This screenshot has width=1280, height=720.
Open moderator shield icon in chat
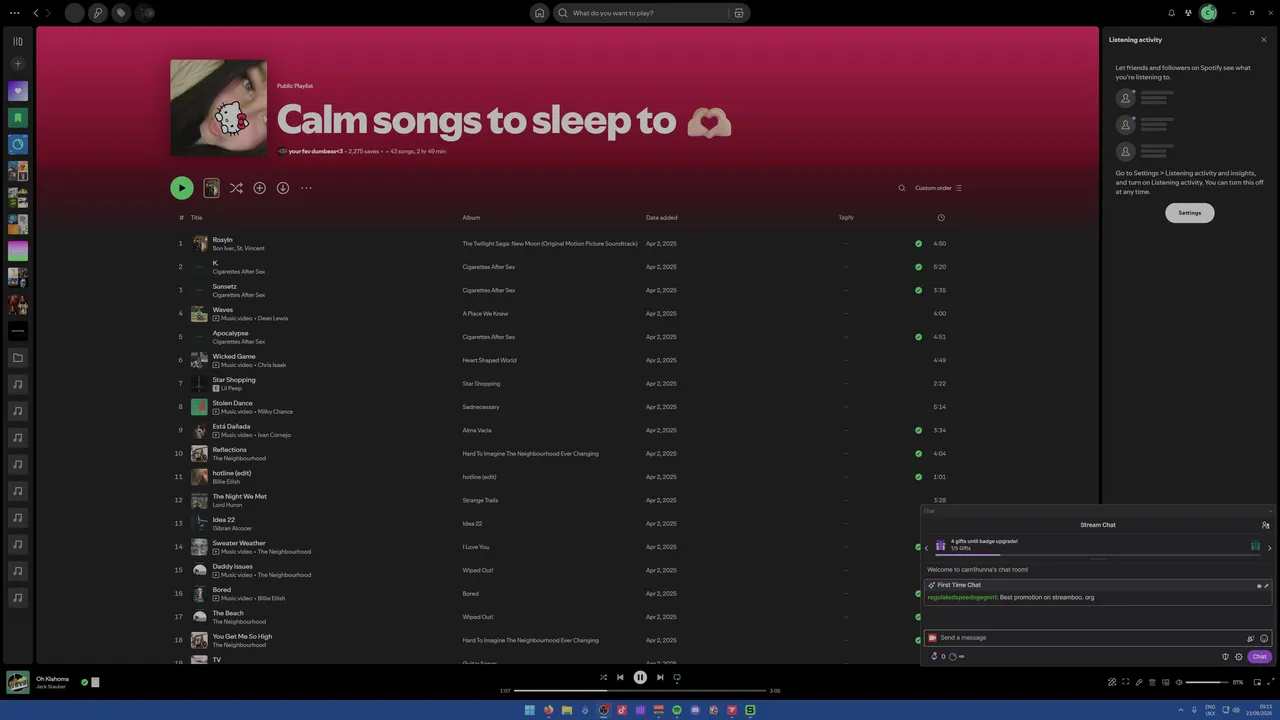tap(1225, 657)
